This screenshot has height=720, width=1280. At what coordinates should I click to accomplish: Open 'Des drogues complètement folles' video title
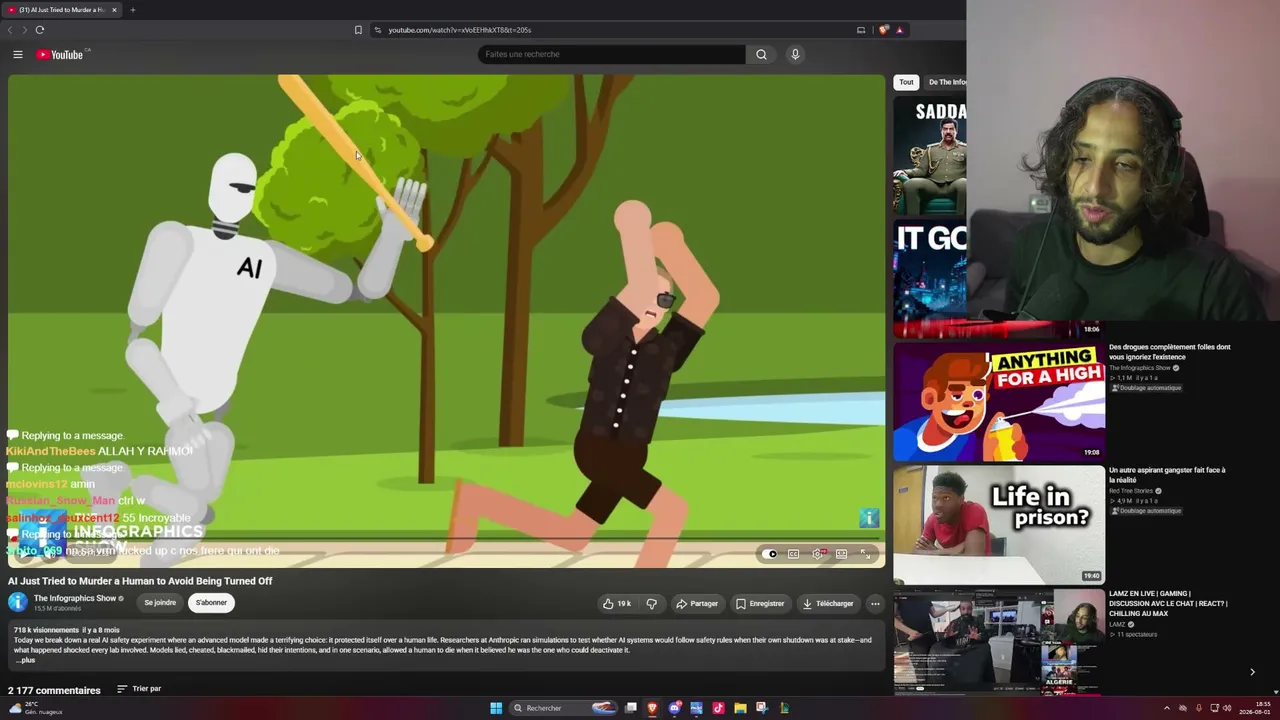[1170, 352]
